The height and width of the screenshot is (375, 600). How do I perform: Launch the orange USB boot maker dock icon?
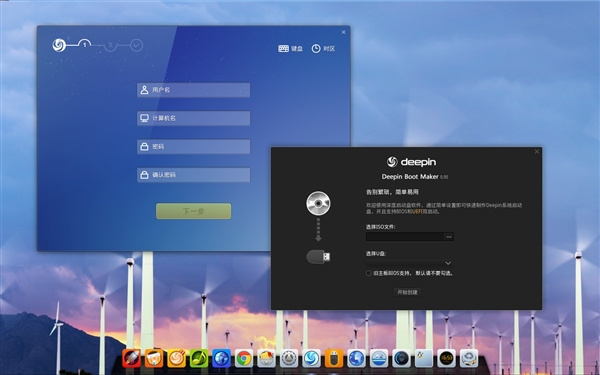pyautogui.click(x=334, y=359)
